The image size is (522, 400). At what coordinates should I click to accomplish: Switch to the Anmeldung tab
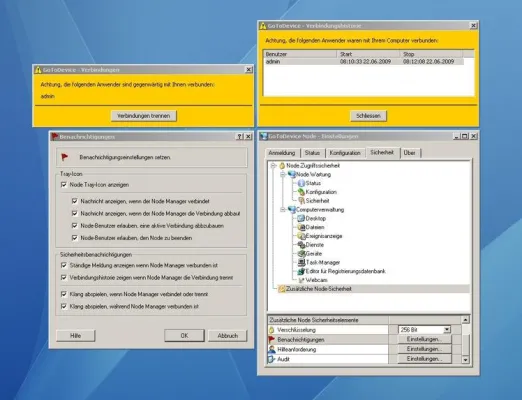click(x=282, y=153)
